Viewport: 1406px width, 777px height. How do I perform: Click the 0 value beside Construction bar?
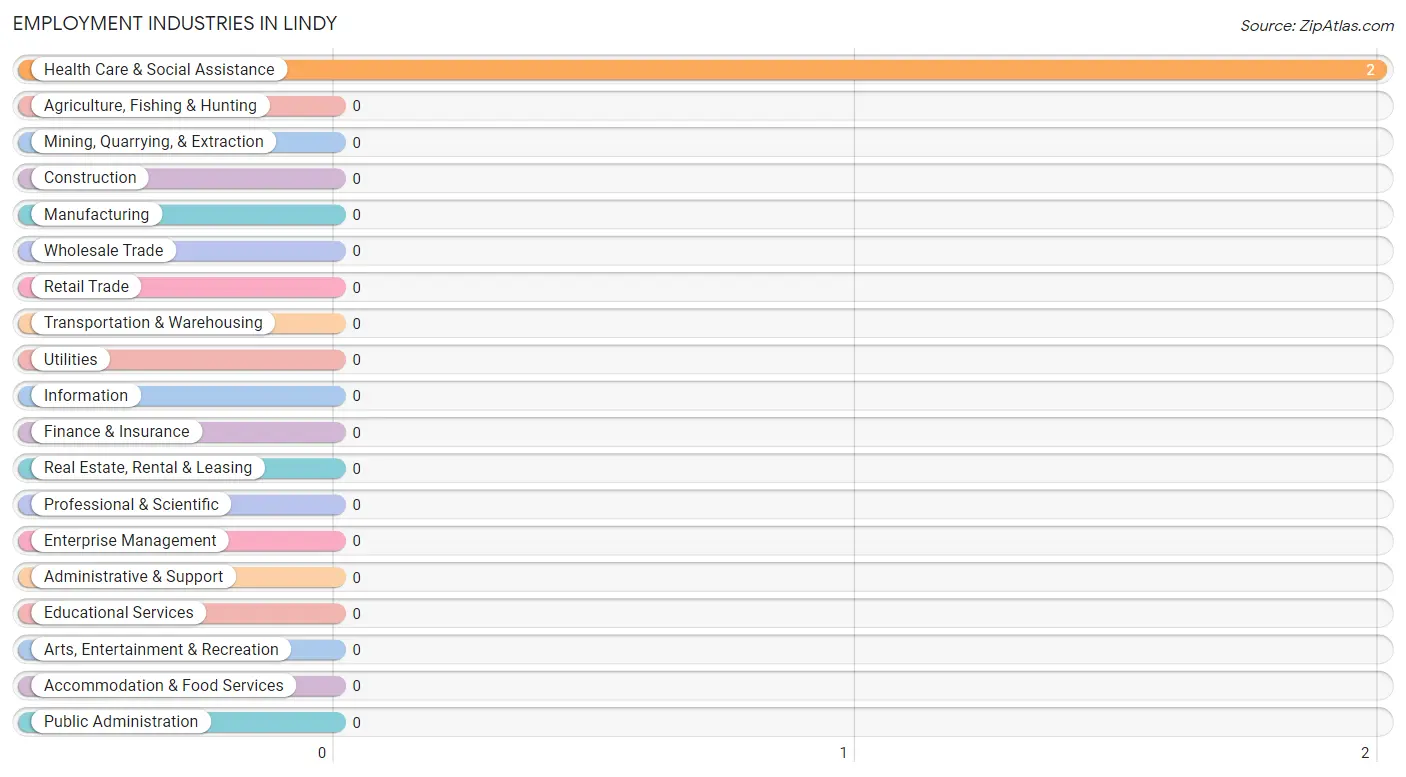click(356, 179)
